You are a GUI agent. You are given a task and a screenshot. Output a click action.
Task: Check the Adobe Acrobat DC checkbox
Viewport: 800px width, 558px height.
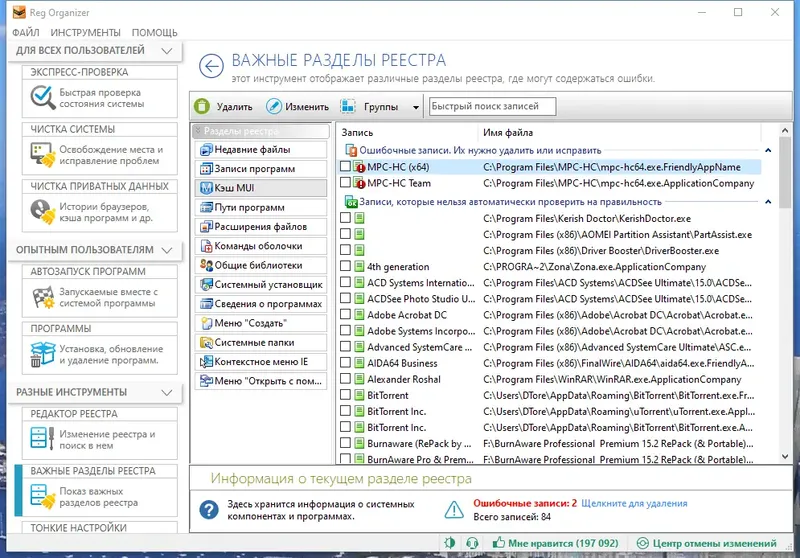[345, 315]
